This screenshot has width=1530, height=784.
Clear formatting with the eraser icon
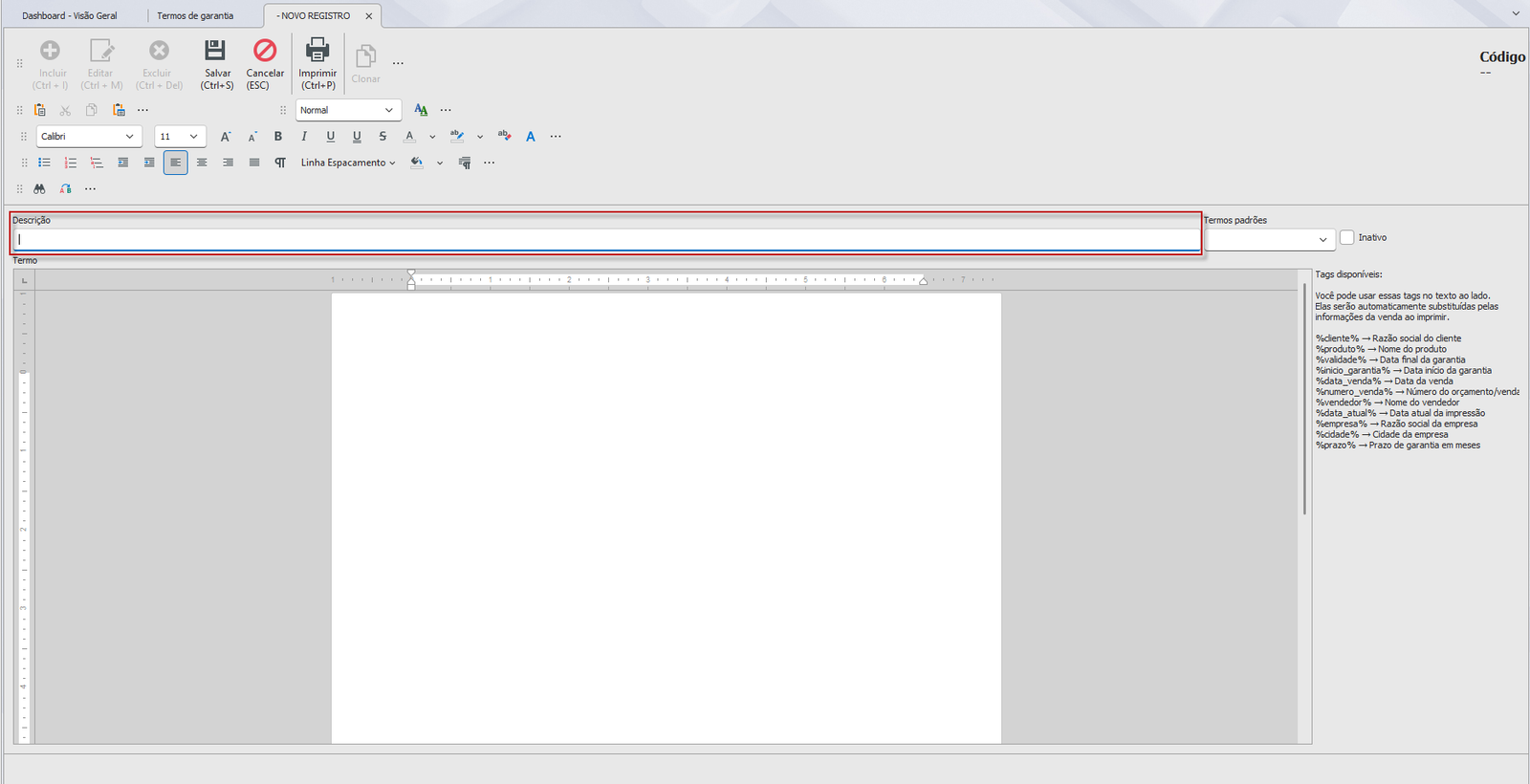coord(504,137)
